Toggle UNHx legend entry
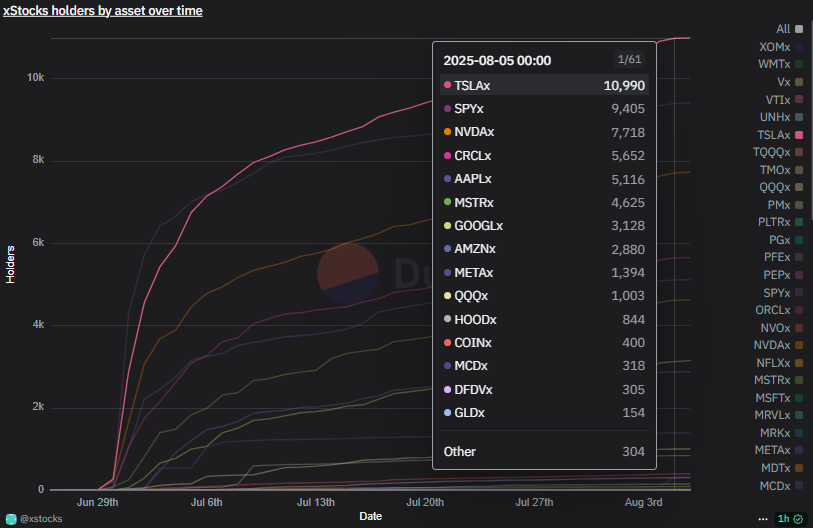 [x=781, y=117]
